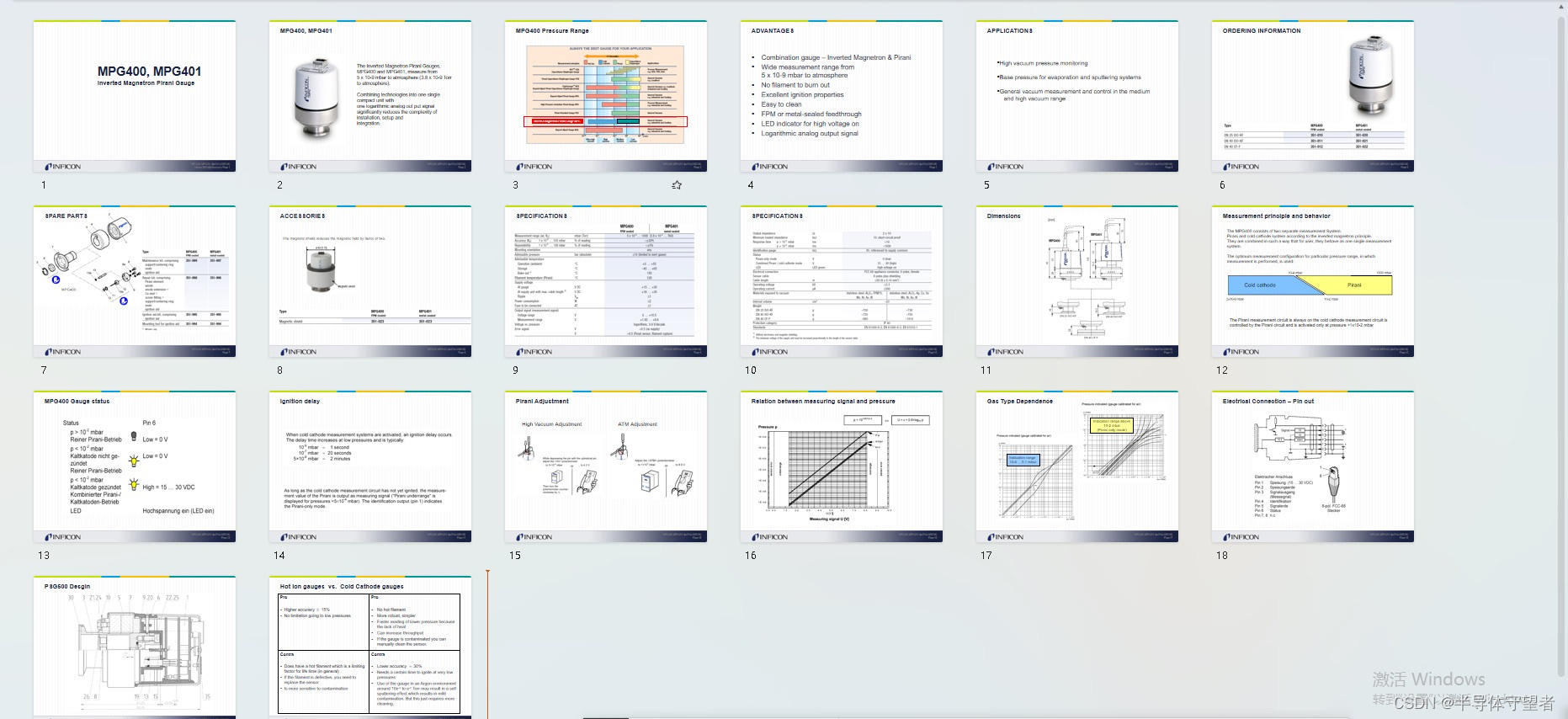The height and width of the screenshot is (719, 1568).
Task: Pick the ACCESSORIES slide thumbnail
Action: (x=370, y=281)
